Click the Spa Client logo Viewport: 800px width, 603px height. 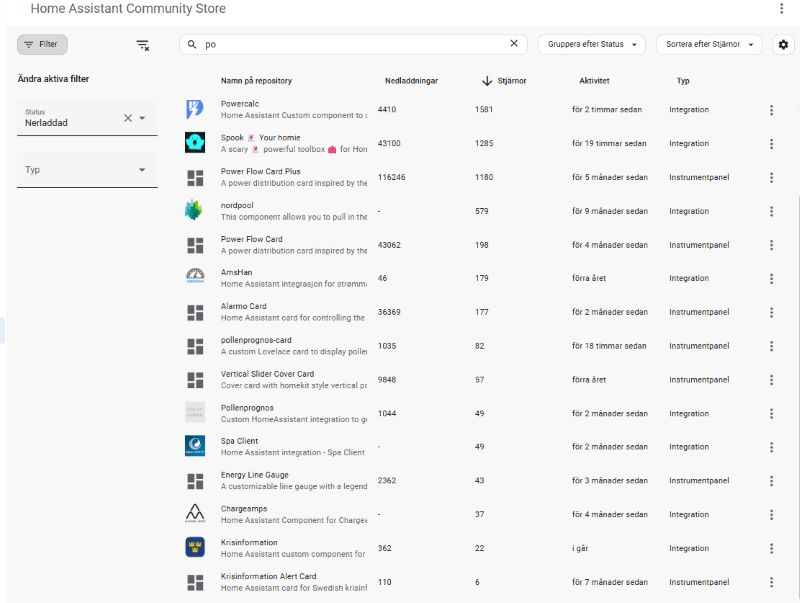pos(195,445)
